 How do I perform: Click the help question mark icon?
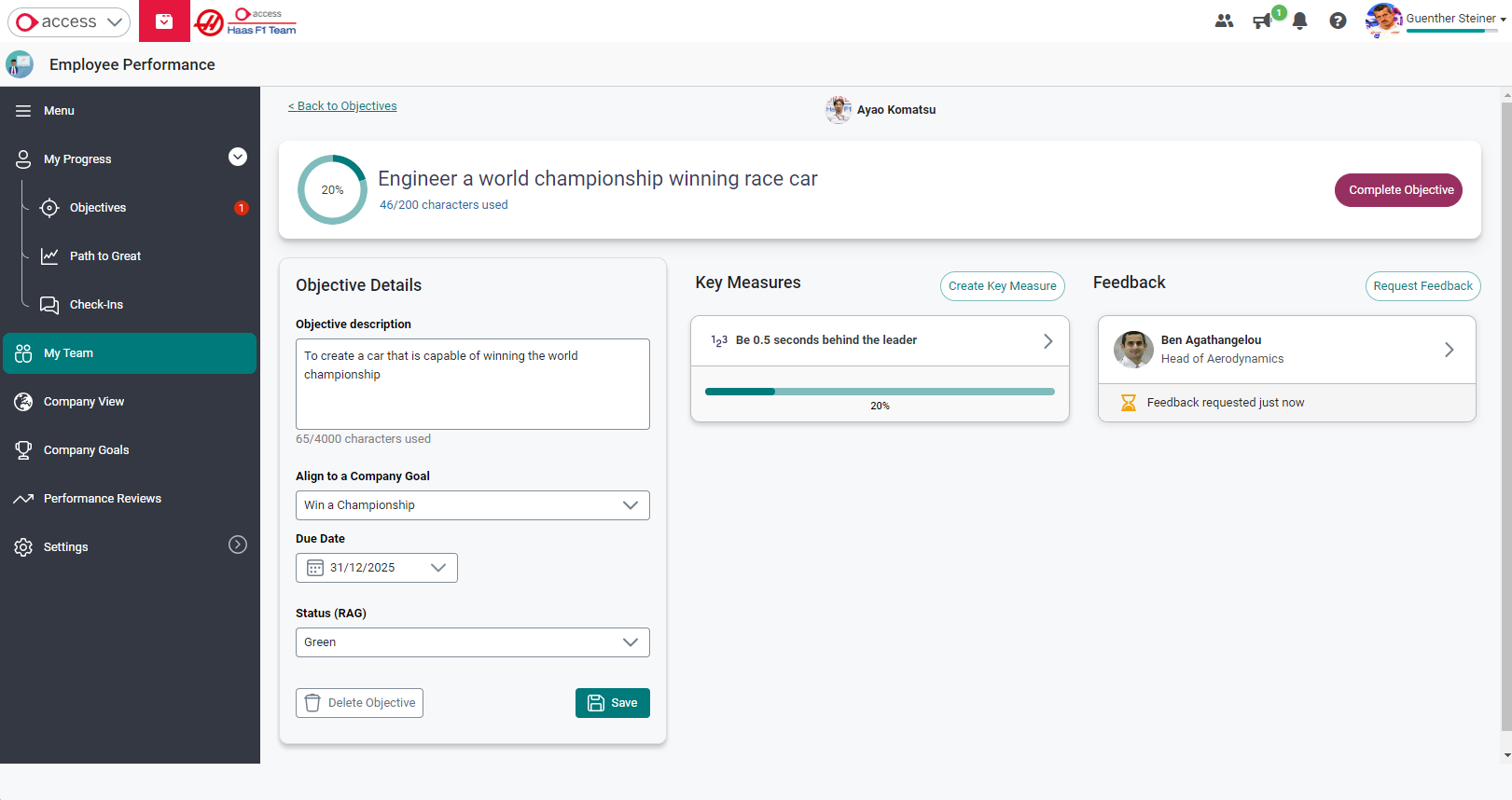pyautogui.click(x=1338, y=21)
